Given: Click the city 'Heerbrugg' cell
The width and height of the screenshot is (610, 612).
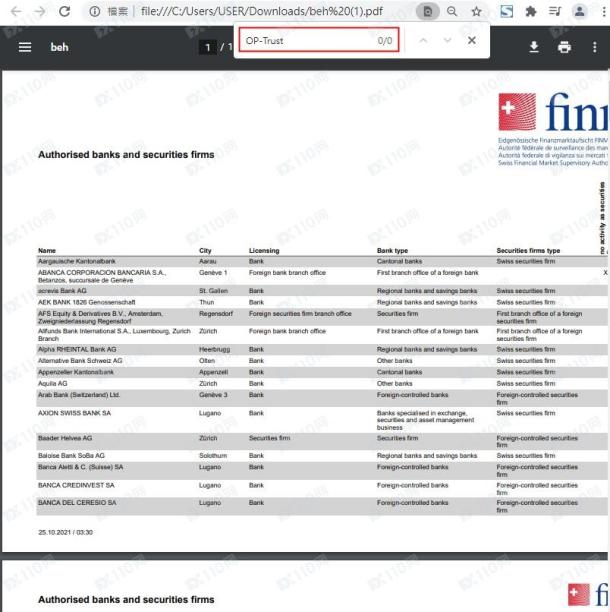Looking at the screenshot, I should point(214,349).
